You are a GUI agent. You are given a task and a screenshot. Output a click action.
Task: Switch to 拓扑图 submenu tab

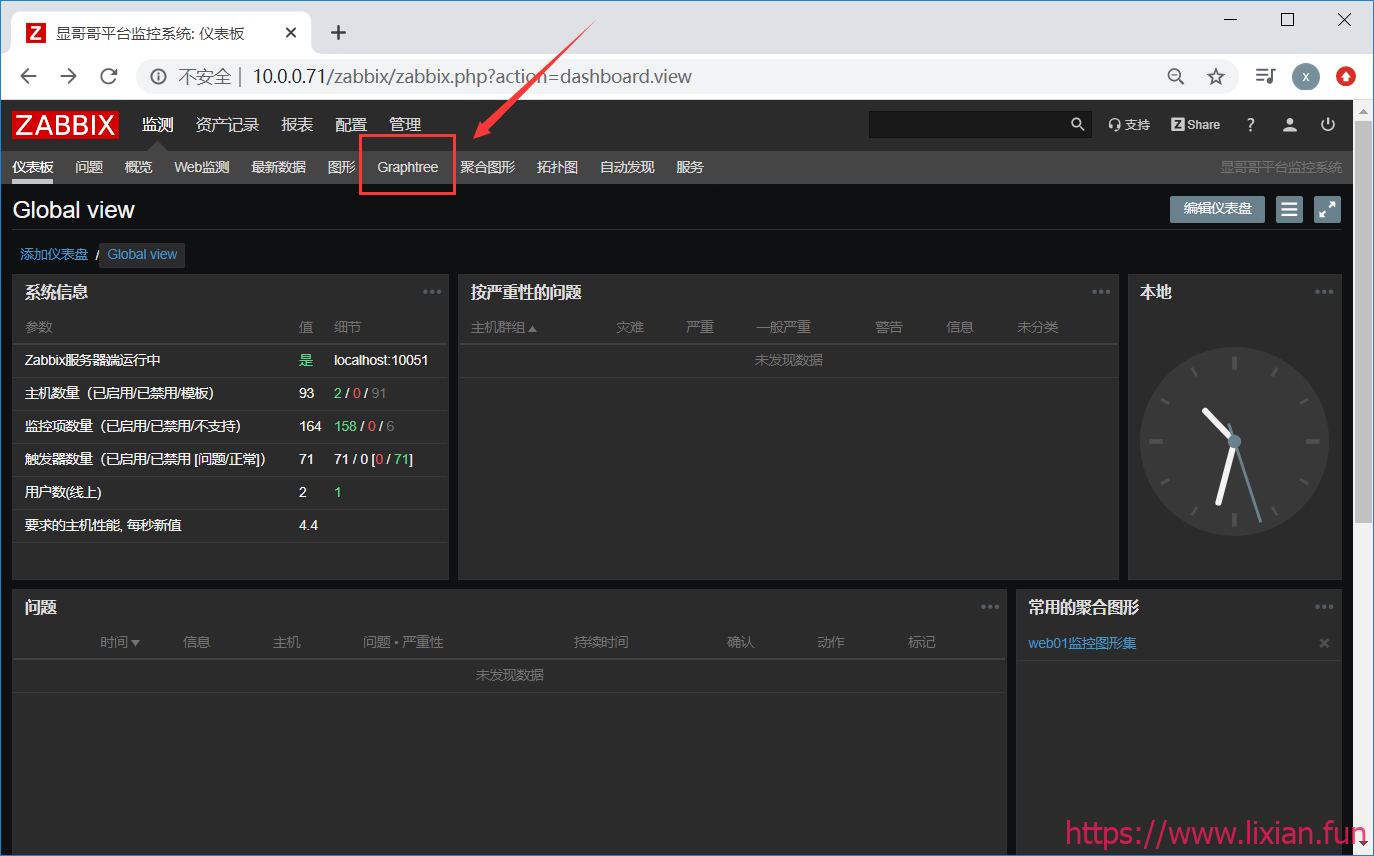tap(557, 167)
